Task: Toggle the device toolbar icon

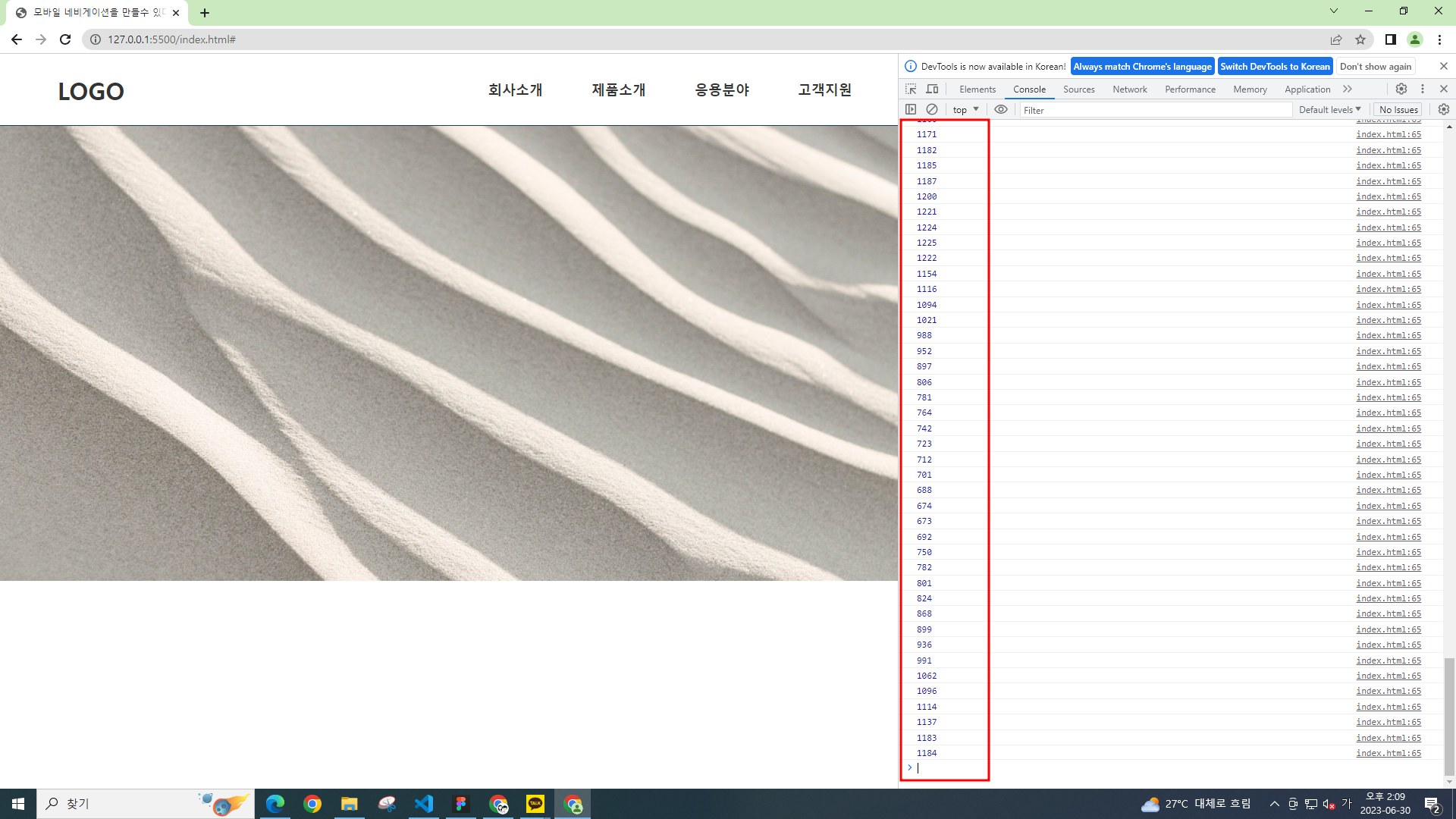Action: point(932,89)
